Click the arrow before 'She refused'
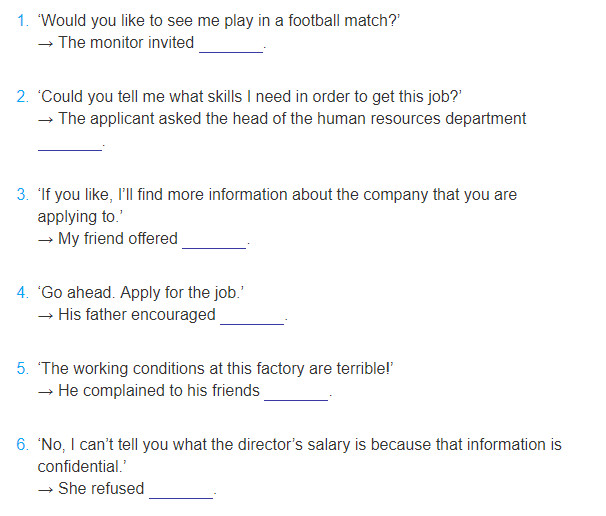 [x=46, y=490]
